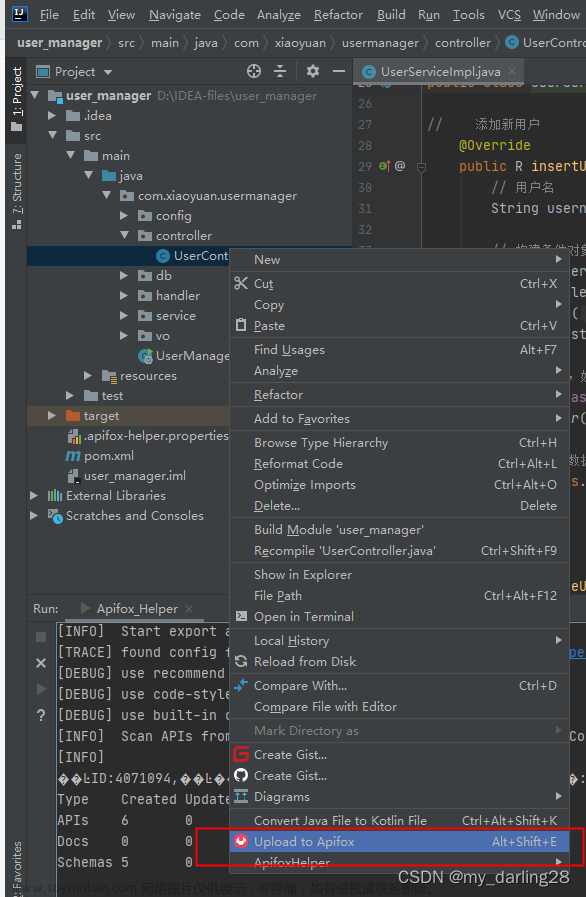Expand Scratches and Consoles node
Screen dimensions: 586x897
coord(34,515)
